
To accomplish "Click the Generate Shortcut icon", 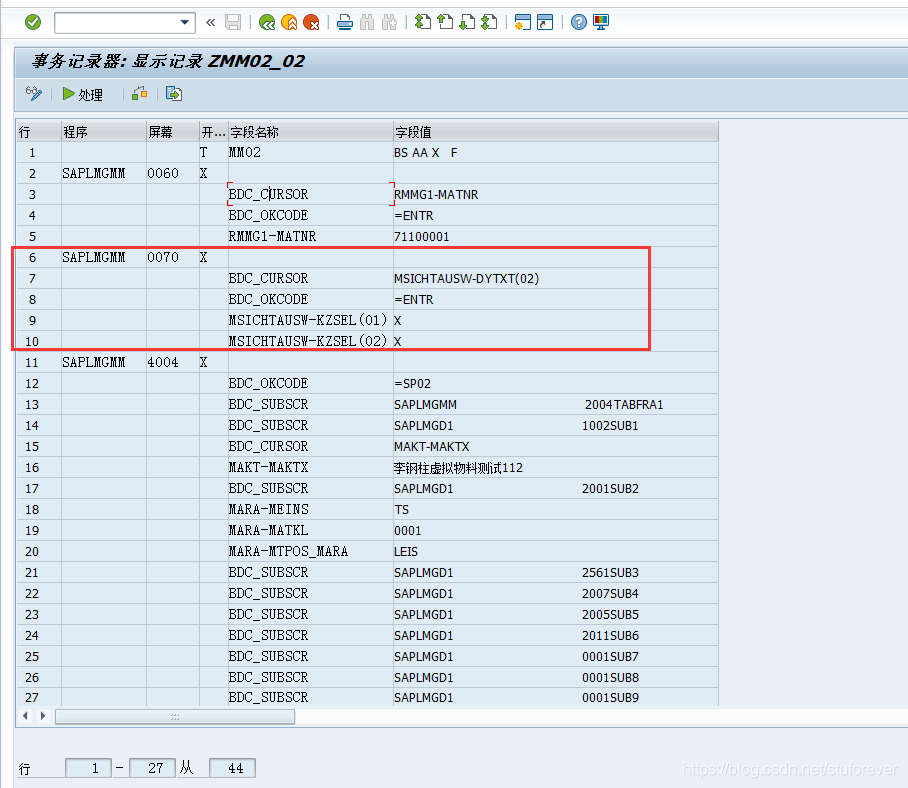I will 545,23.
